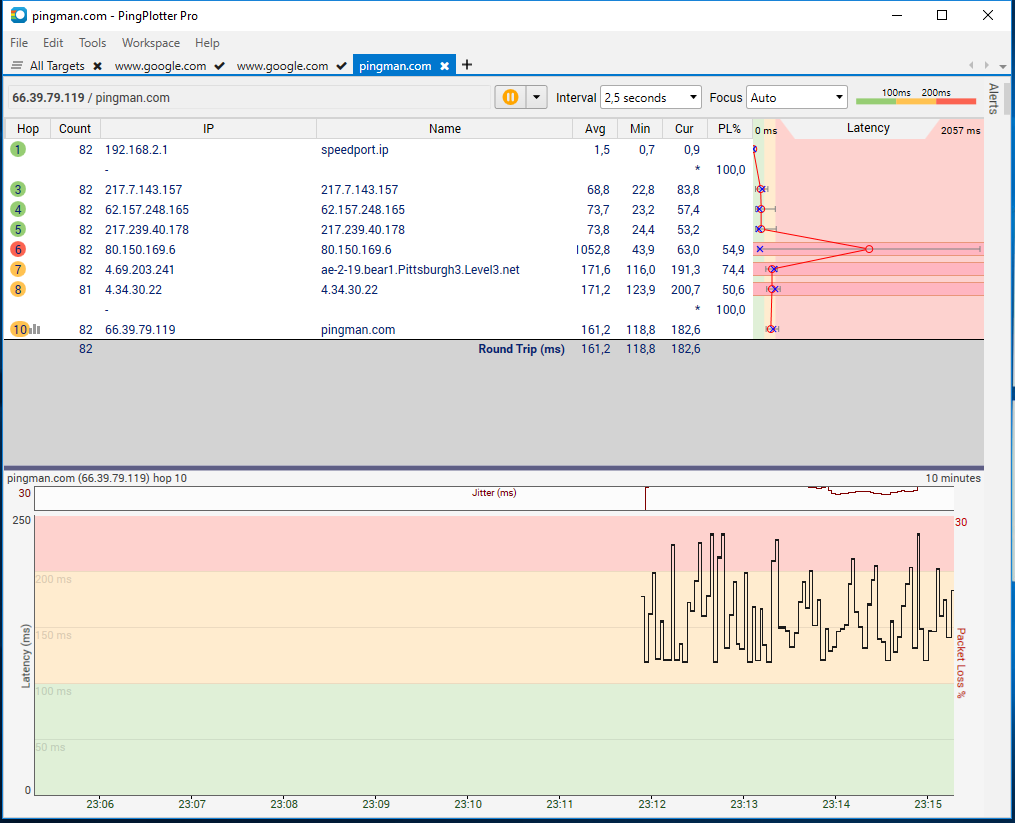
Task: Open the Focus Auto dropdown
Action: pos(796,98)
